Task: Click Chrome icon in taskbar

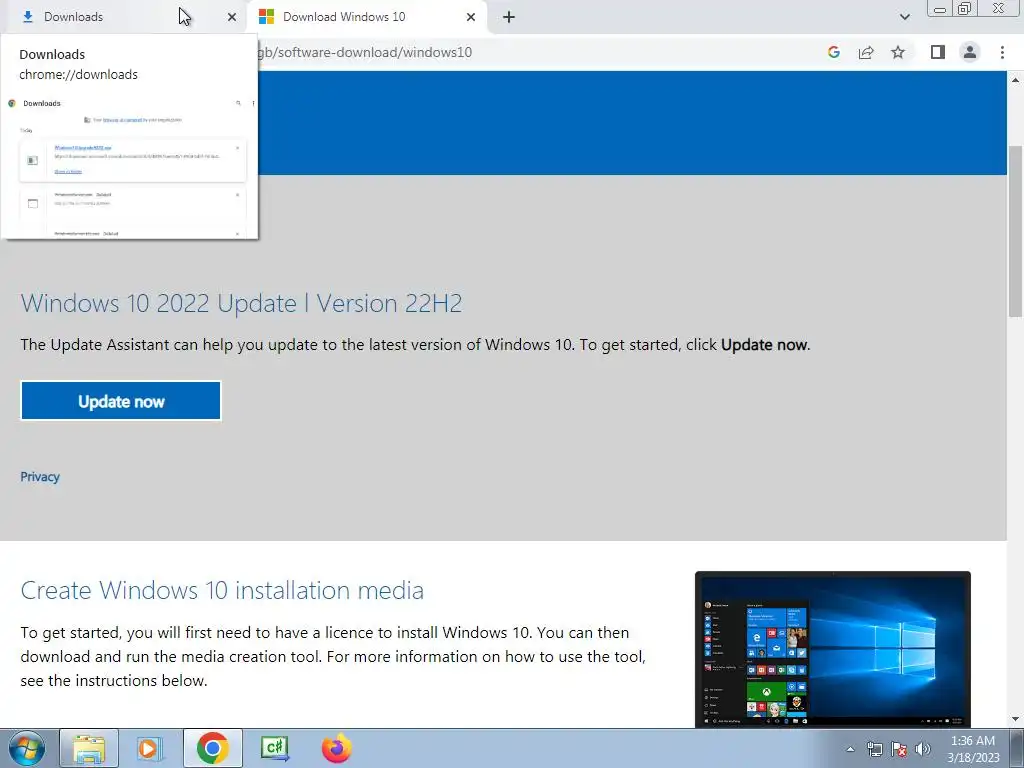Action: click(x=212, y=748)
